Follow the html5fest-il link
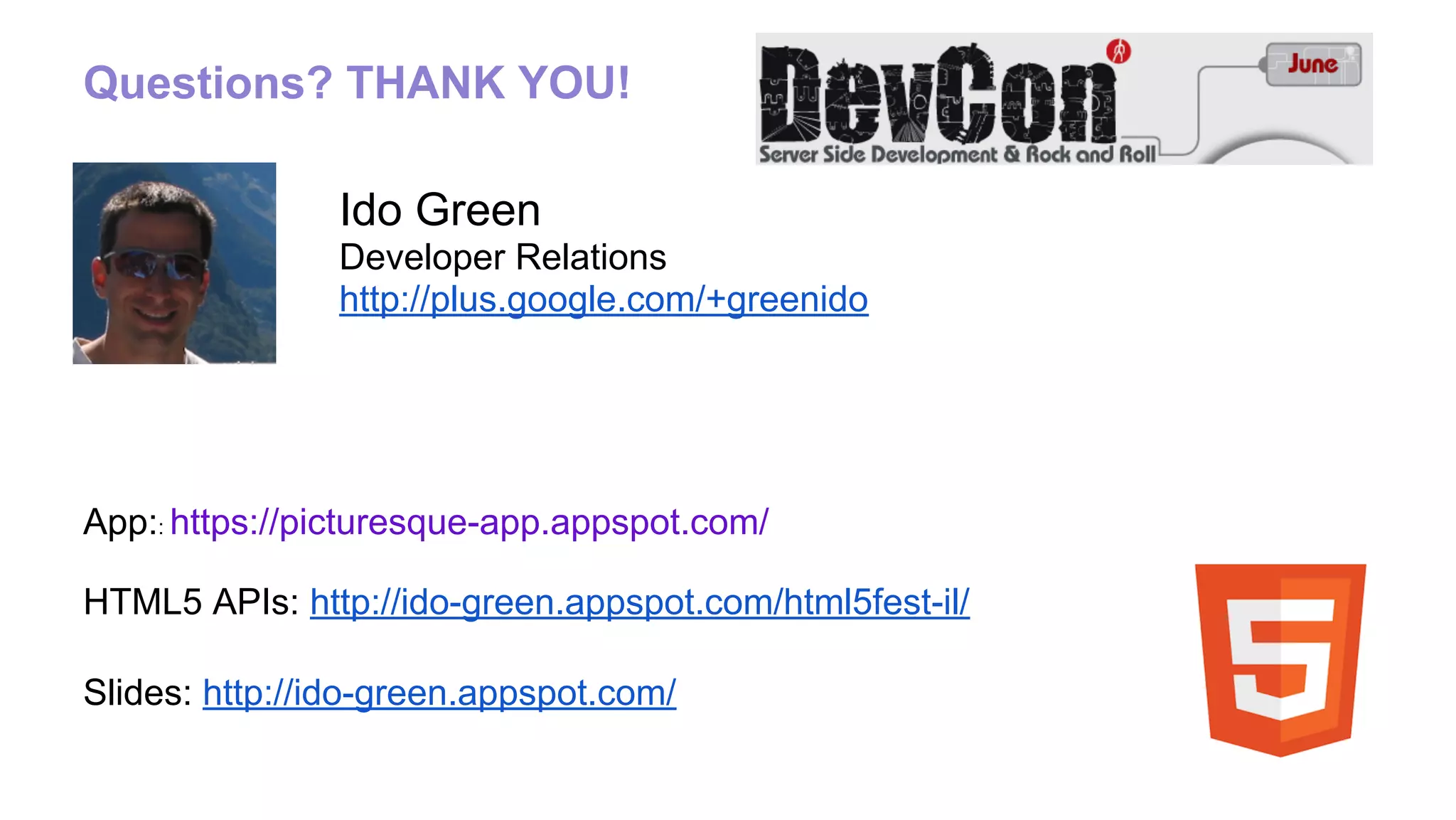This screenshot has height=820, width=1456. pos(640,602)
